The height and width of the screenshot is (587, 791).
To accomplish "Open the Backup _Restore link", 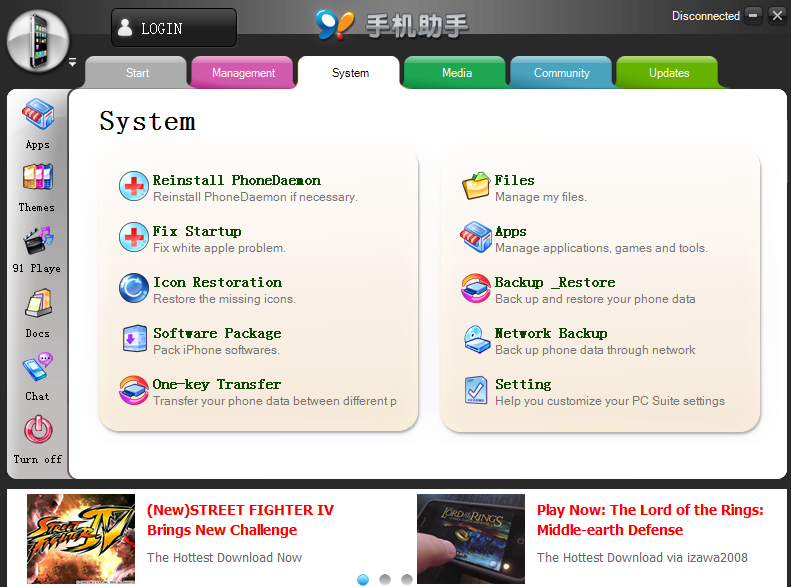I will 555,282.
